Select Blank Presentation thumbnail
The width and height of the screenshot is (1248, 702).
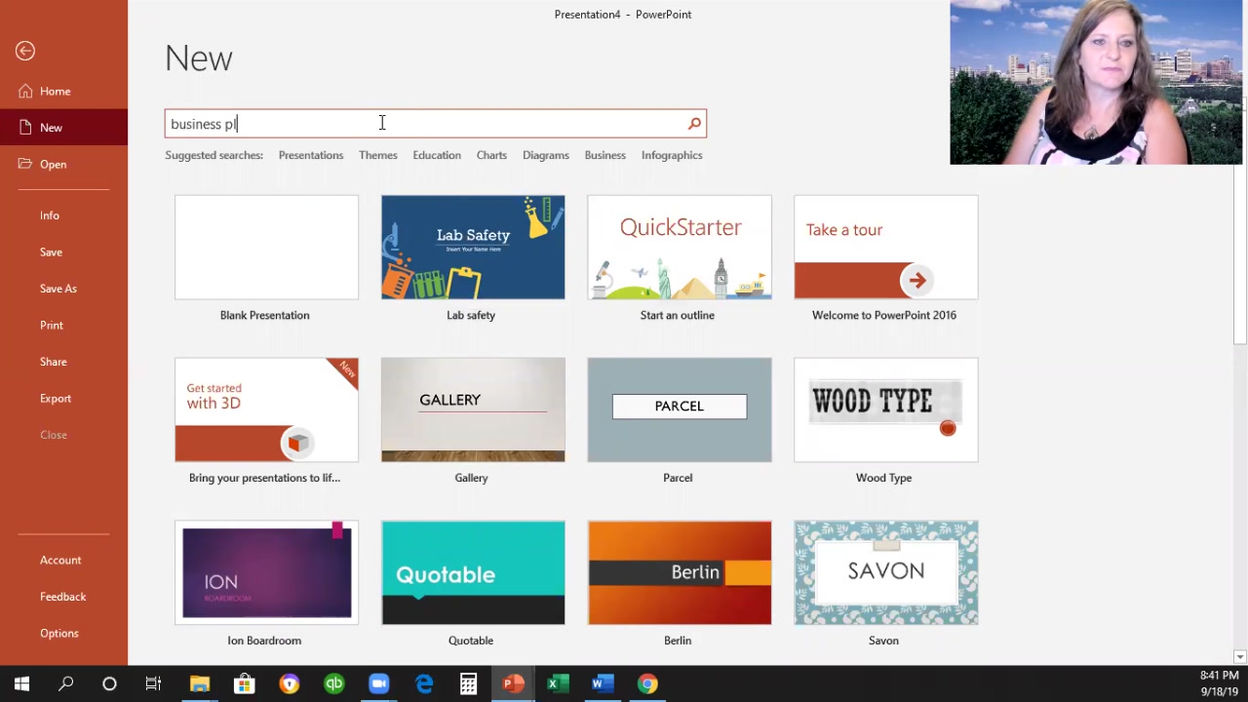(x=266, y=247)
